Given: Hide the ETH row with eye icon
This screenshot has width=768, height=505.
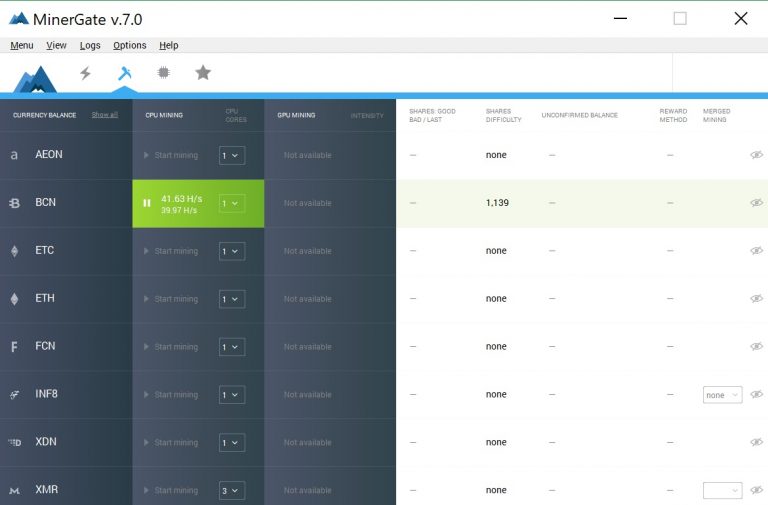Looking at the screenshot, I should (x=756, y=298).
